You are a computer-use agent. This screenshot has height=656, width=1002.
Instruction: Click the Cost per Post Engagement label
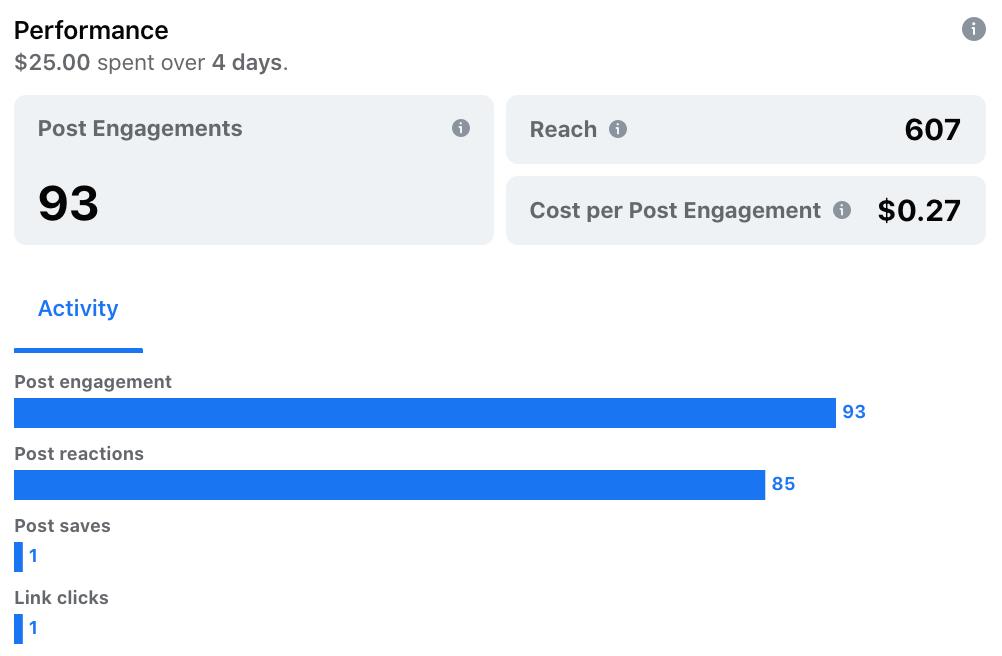coord(675,211)
